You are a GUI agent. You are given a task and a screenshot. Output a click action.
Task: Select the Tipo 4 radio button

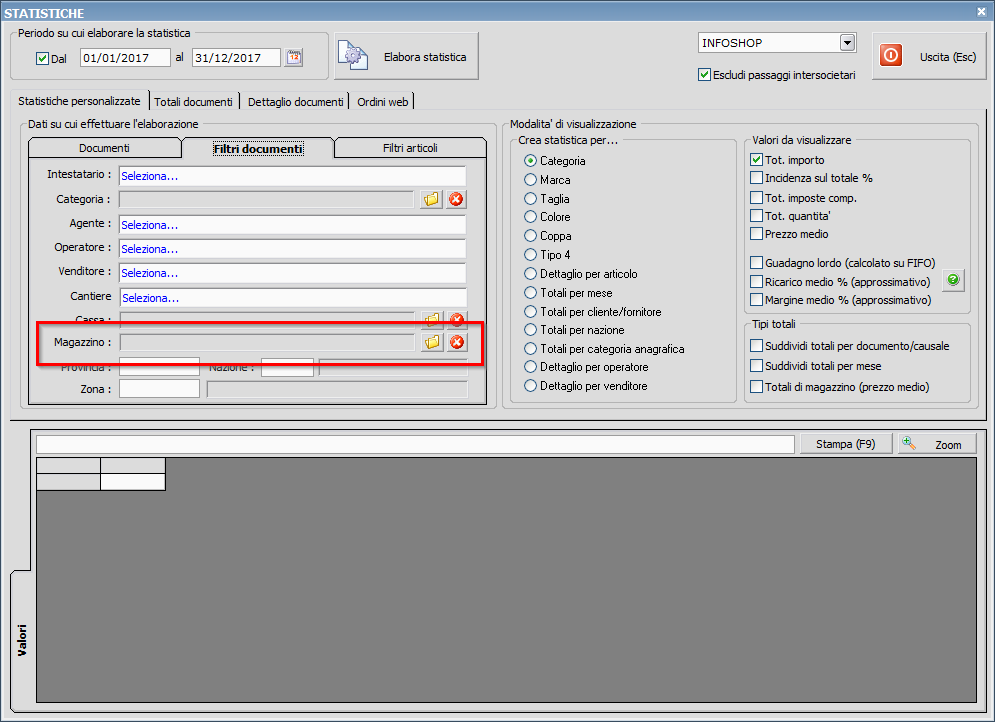530,254
